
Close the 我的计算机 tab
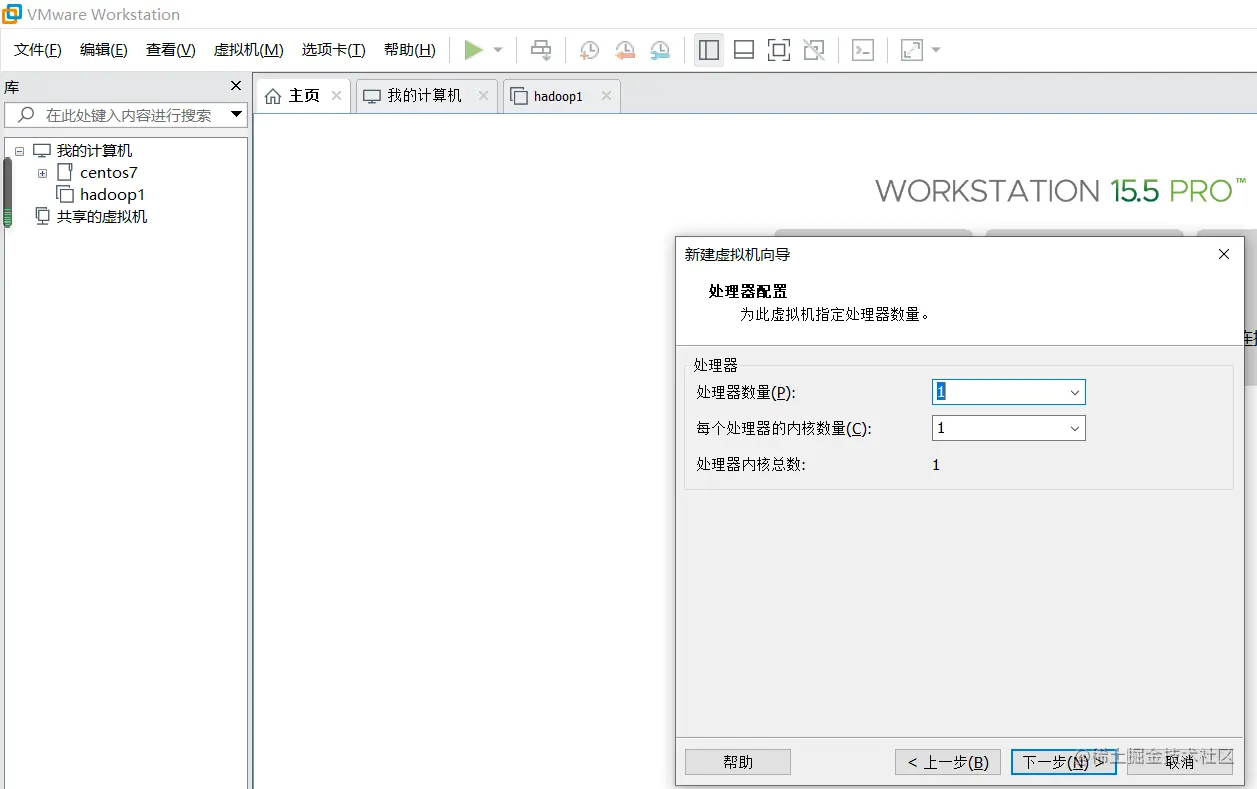coord(483,96)
